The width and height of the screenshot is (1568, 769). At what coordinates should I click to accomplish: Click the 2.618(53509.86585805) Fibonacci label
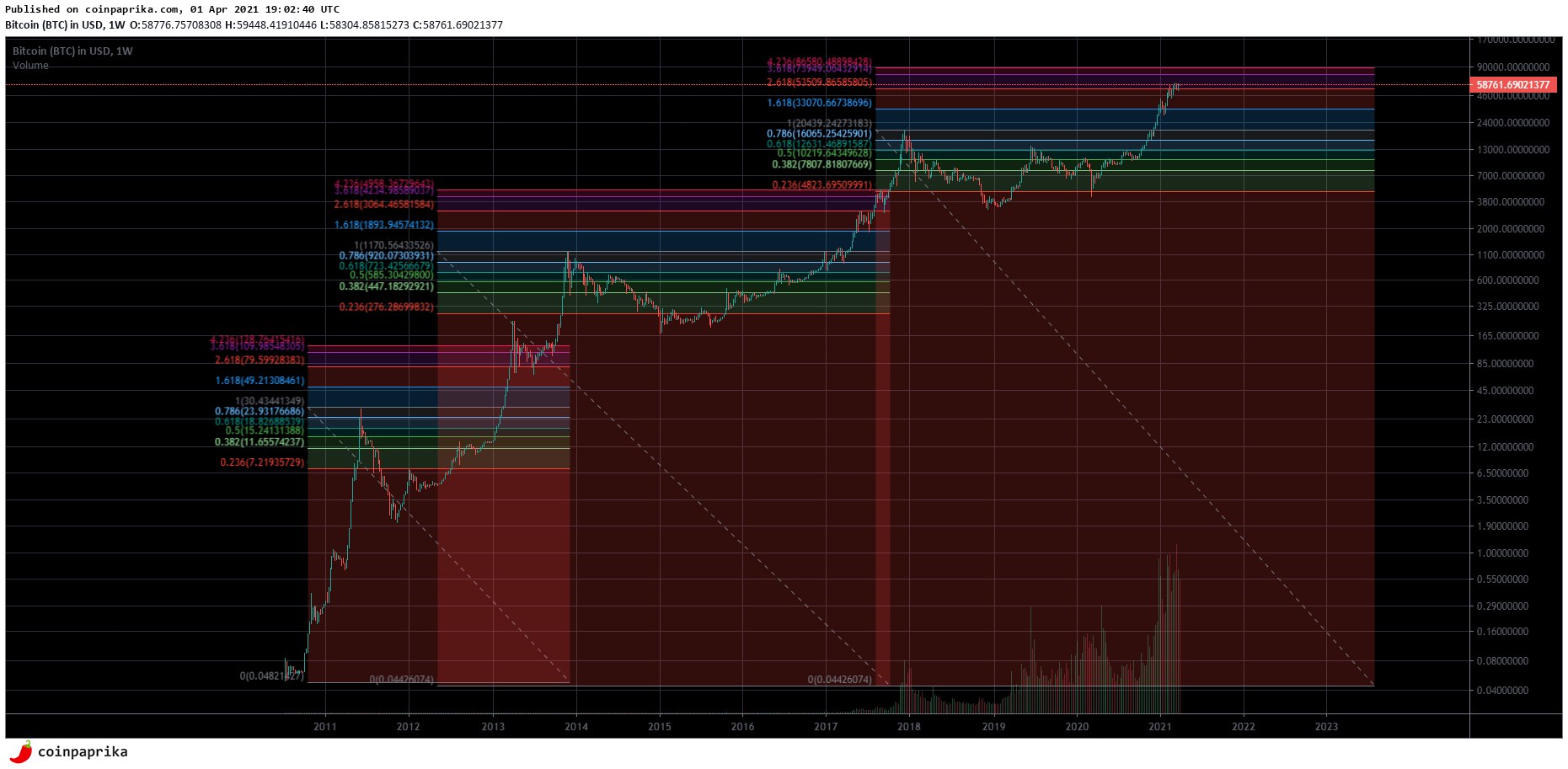819,83
